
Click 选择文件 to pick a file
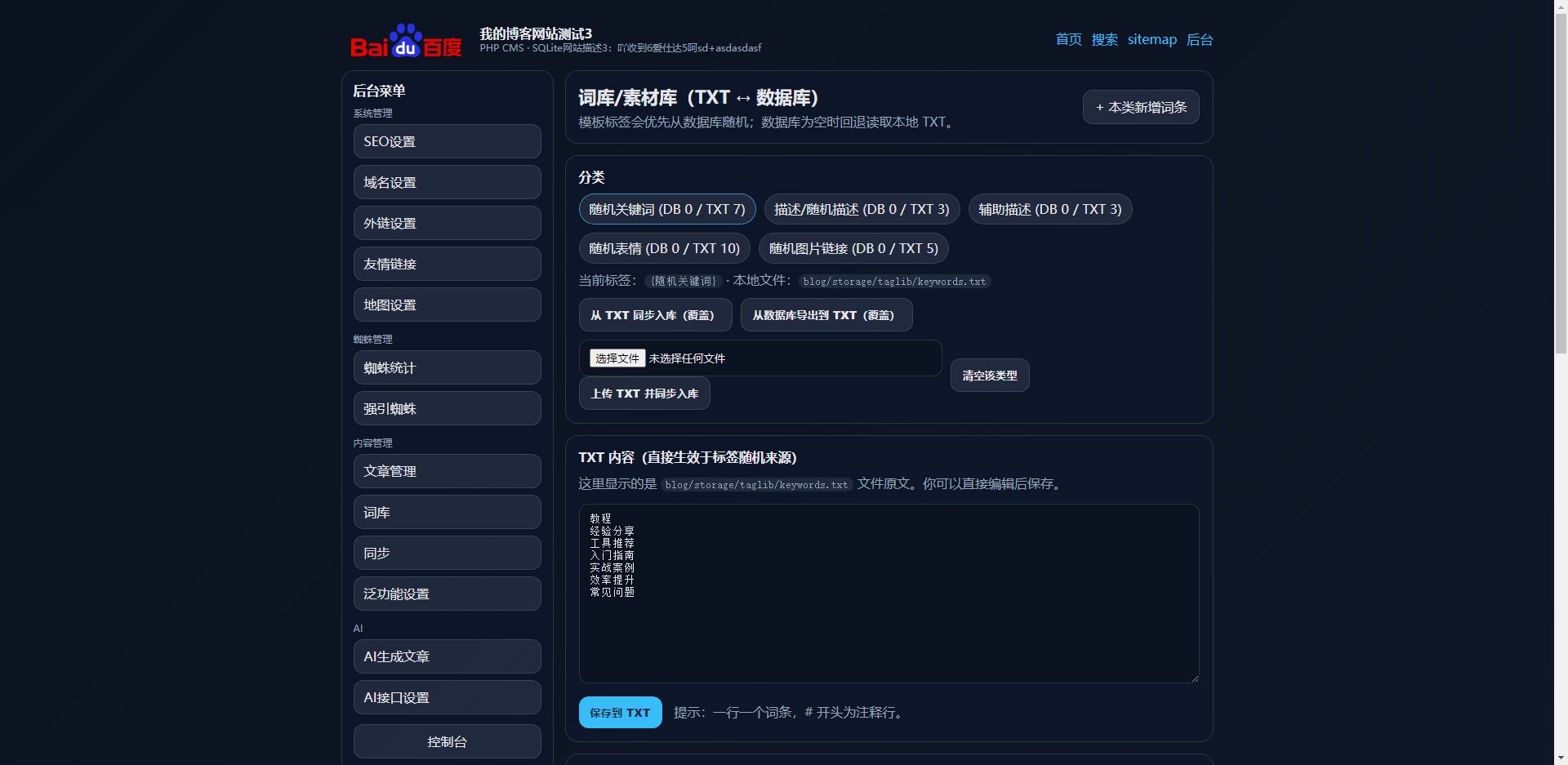click(x=617, y=358)
